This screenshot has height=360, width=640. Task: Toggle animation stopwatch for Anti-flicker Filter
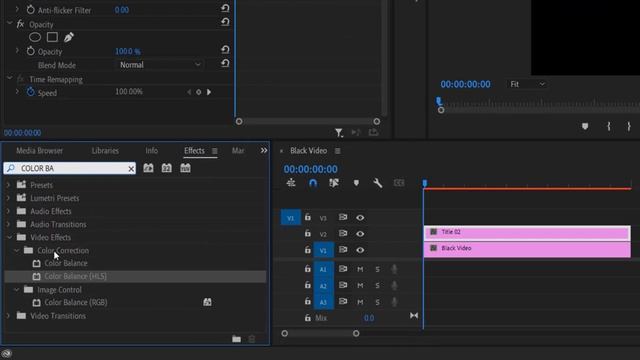click(x=31, y=10)
